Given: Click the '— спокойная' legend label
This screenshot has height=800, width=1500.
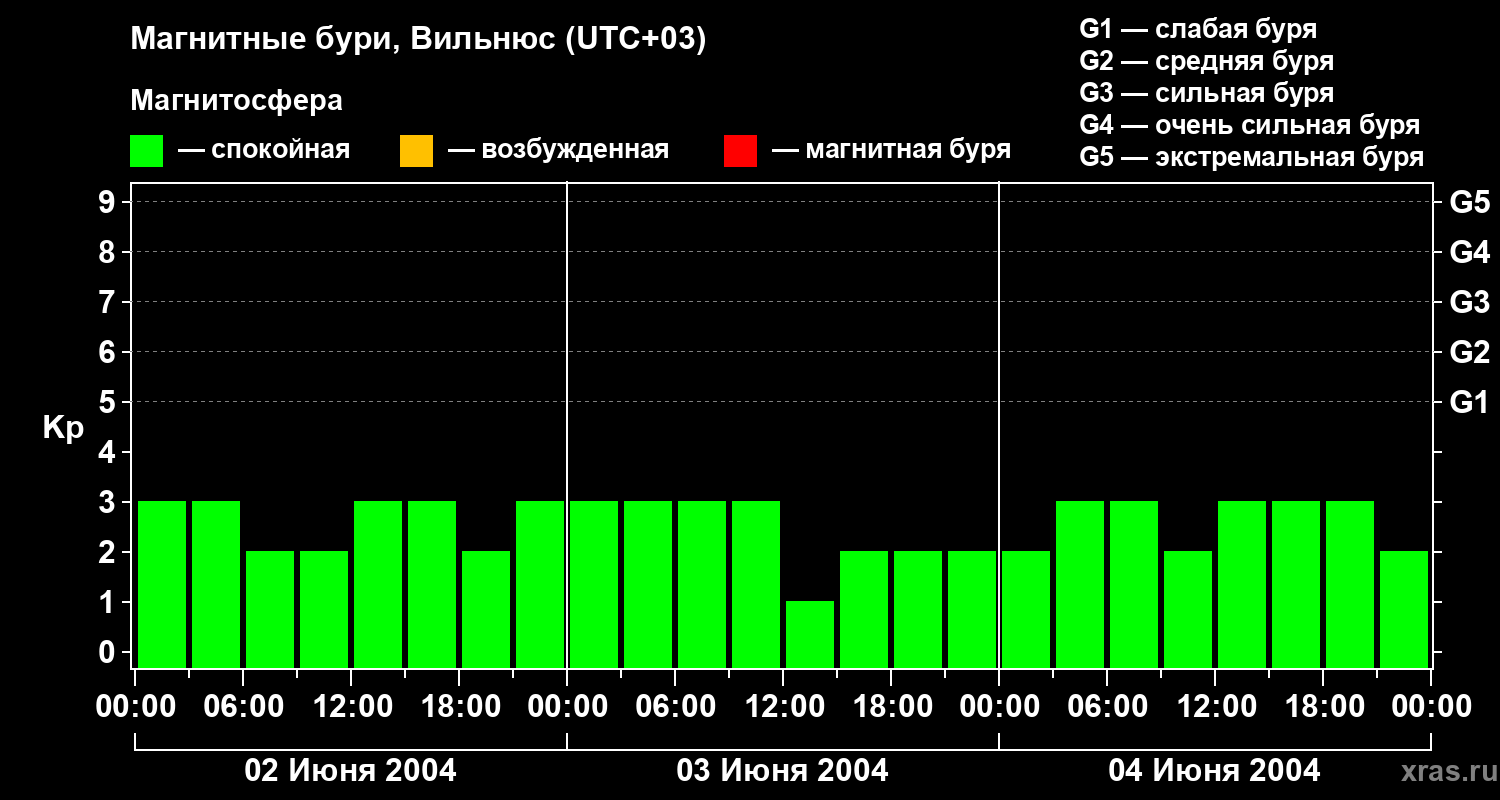Looking at the screenshot, I should (264, 150).
